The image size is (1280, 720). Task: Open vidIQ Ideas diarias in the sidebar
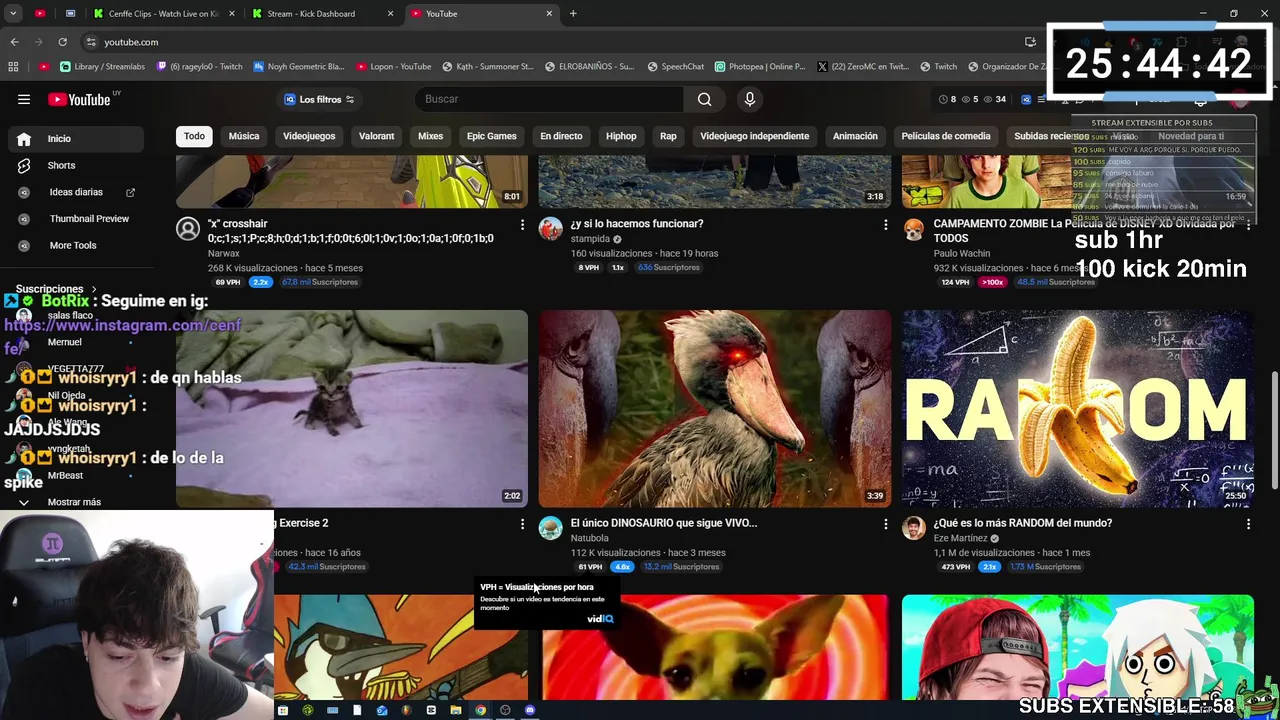coord(76,192)
